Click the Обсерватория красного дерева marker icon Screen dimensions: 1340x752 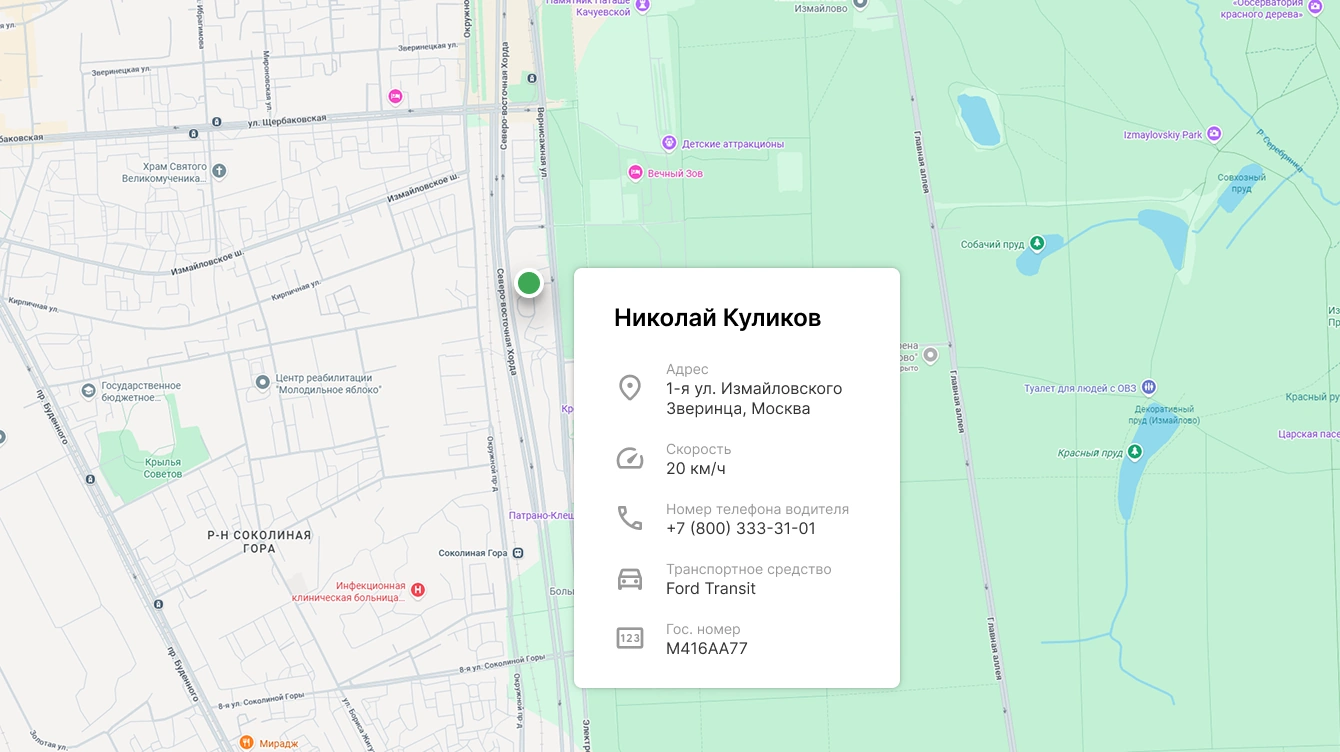(x=1314, y=4)
